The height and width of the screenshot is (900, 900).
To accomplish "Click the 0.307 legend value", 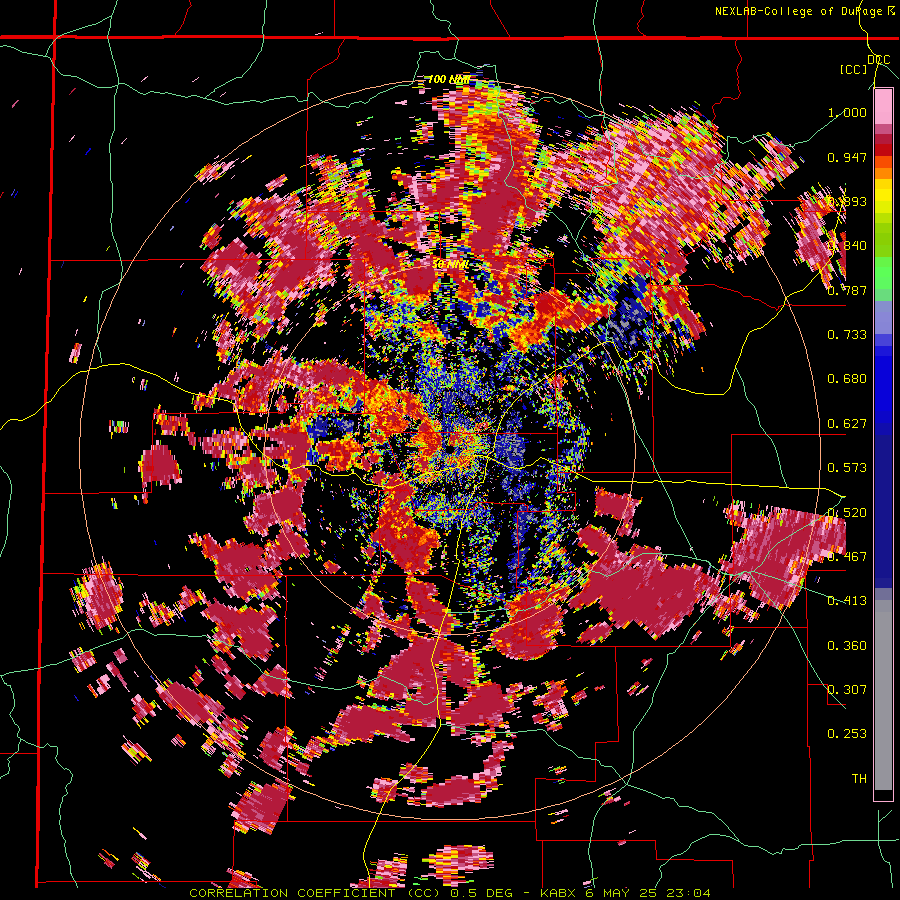I will coord(847,690).
